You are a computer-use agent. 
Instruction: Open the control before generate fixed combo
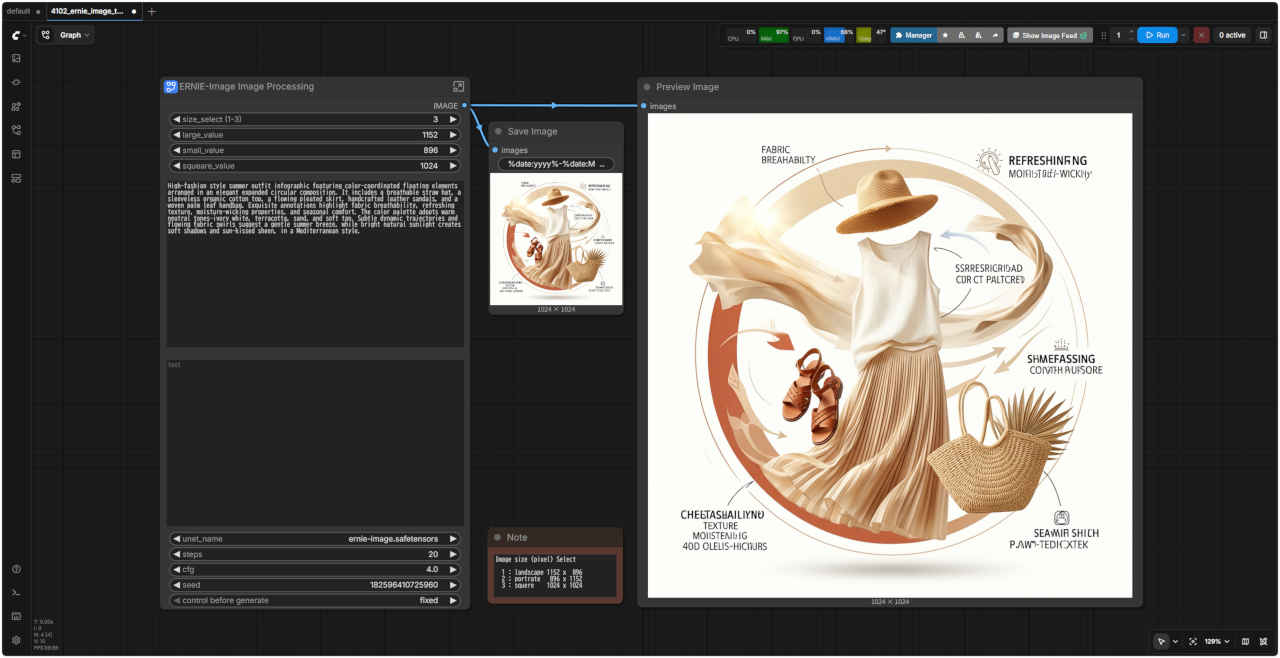(x=315, y=600)
